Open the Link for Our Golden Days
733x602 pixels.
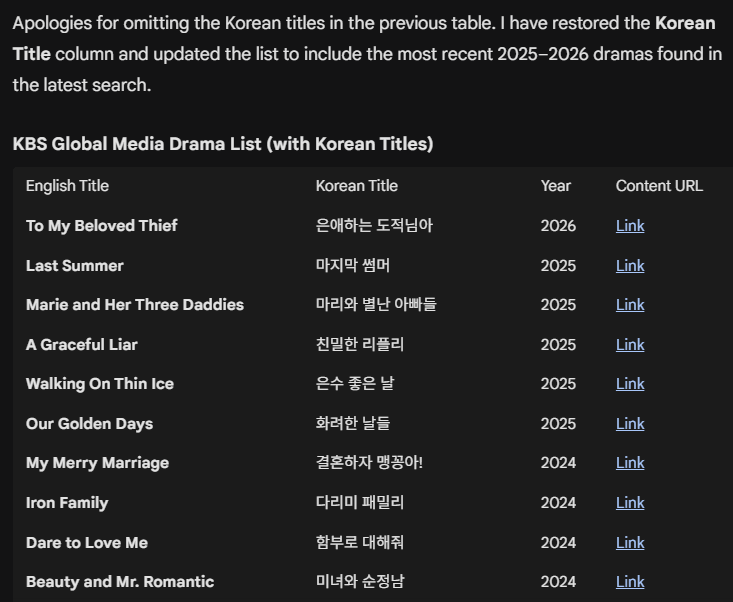click(x=630, y=424)
